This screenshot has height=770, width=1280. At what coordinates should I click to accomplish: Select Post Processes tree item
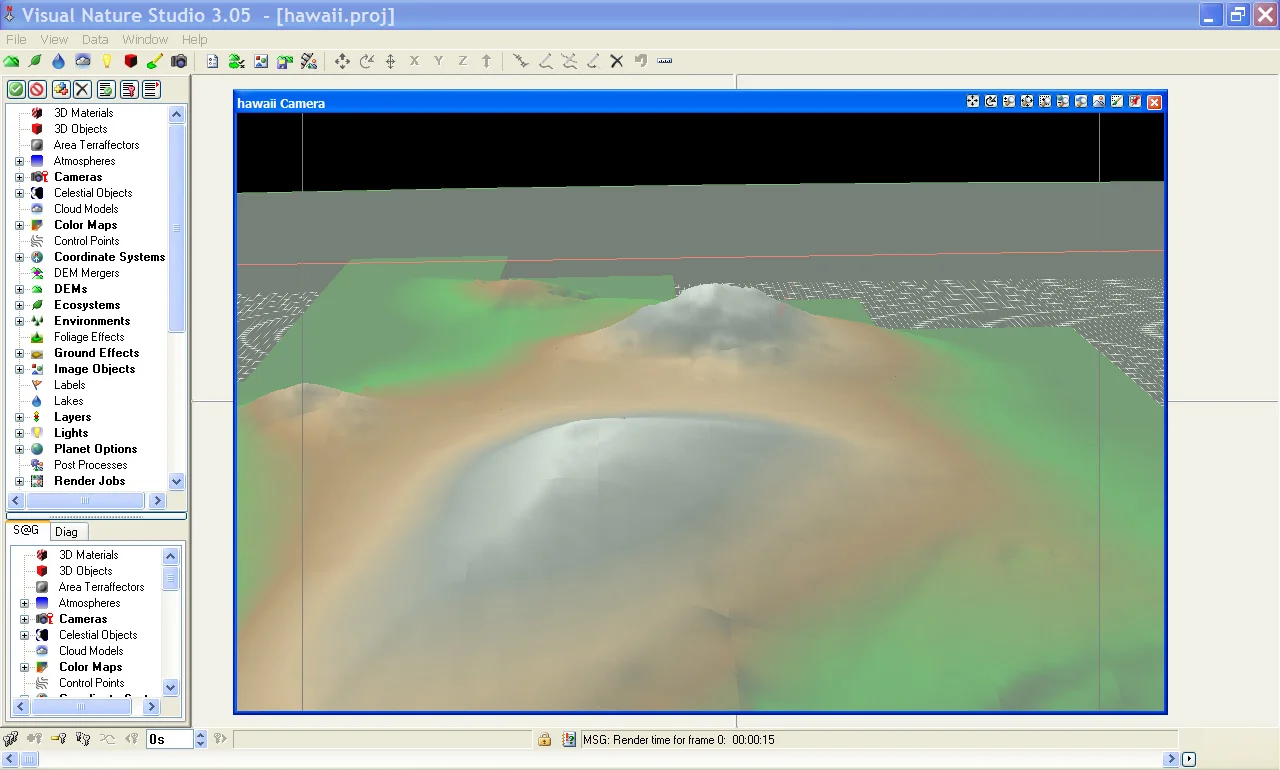coord(90,465)
